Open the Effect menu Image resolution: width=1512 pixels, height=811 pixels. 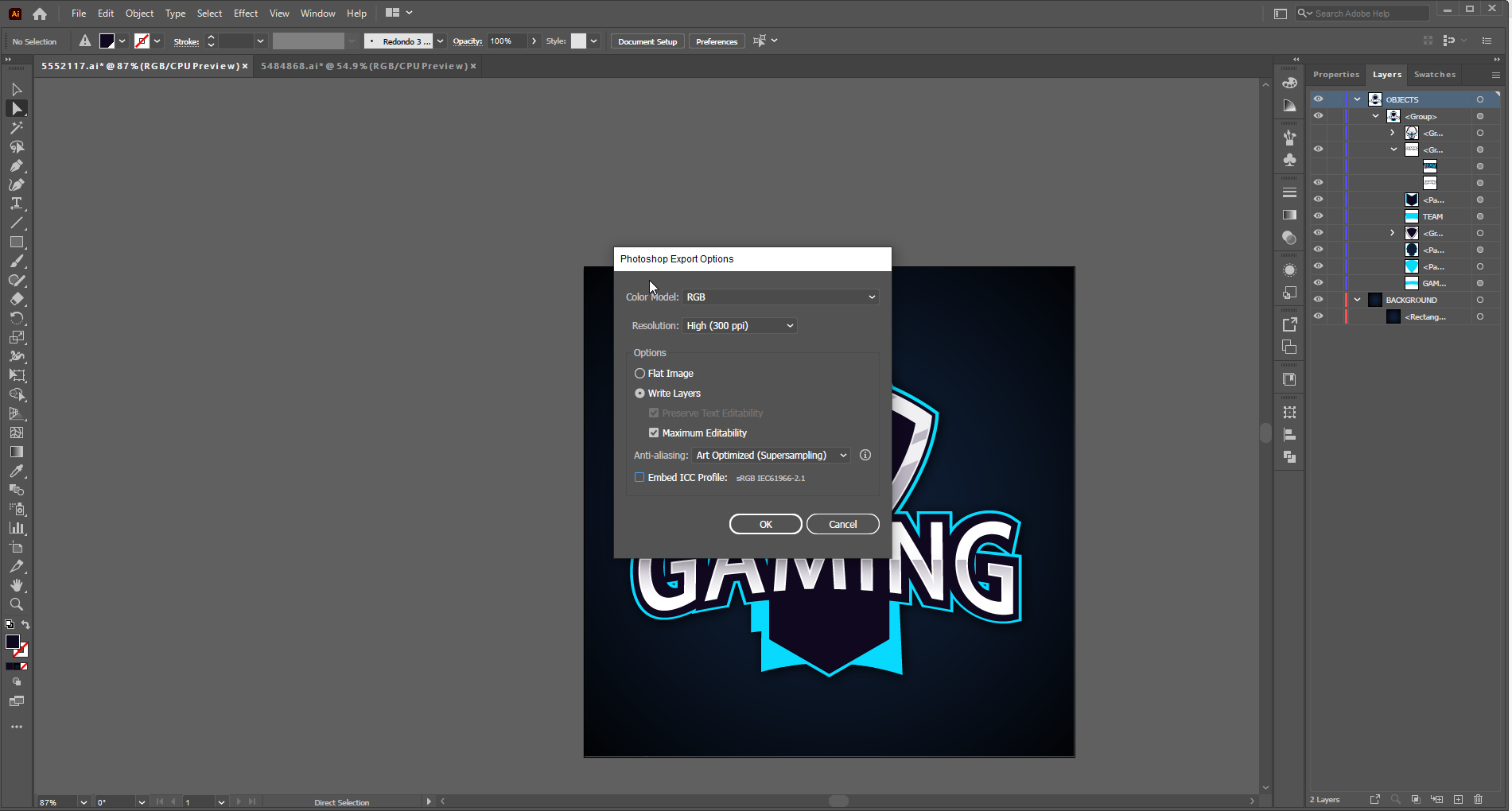click(x=246, y=14)
